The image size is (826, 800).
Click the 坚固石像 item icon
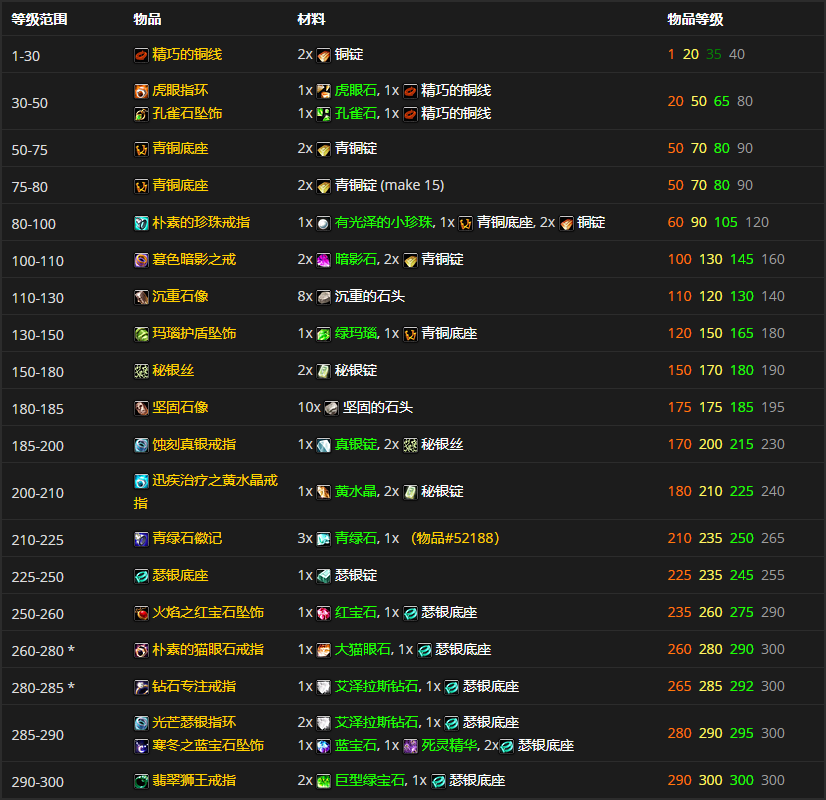click(141, 408)
